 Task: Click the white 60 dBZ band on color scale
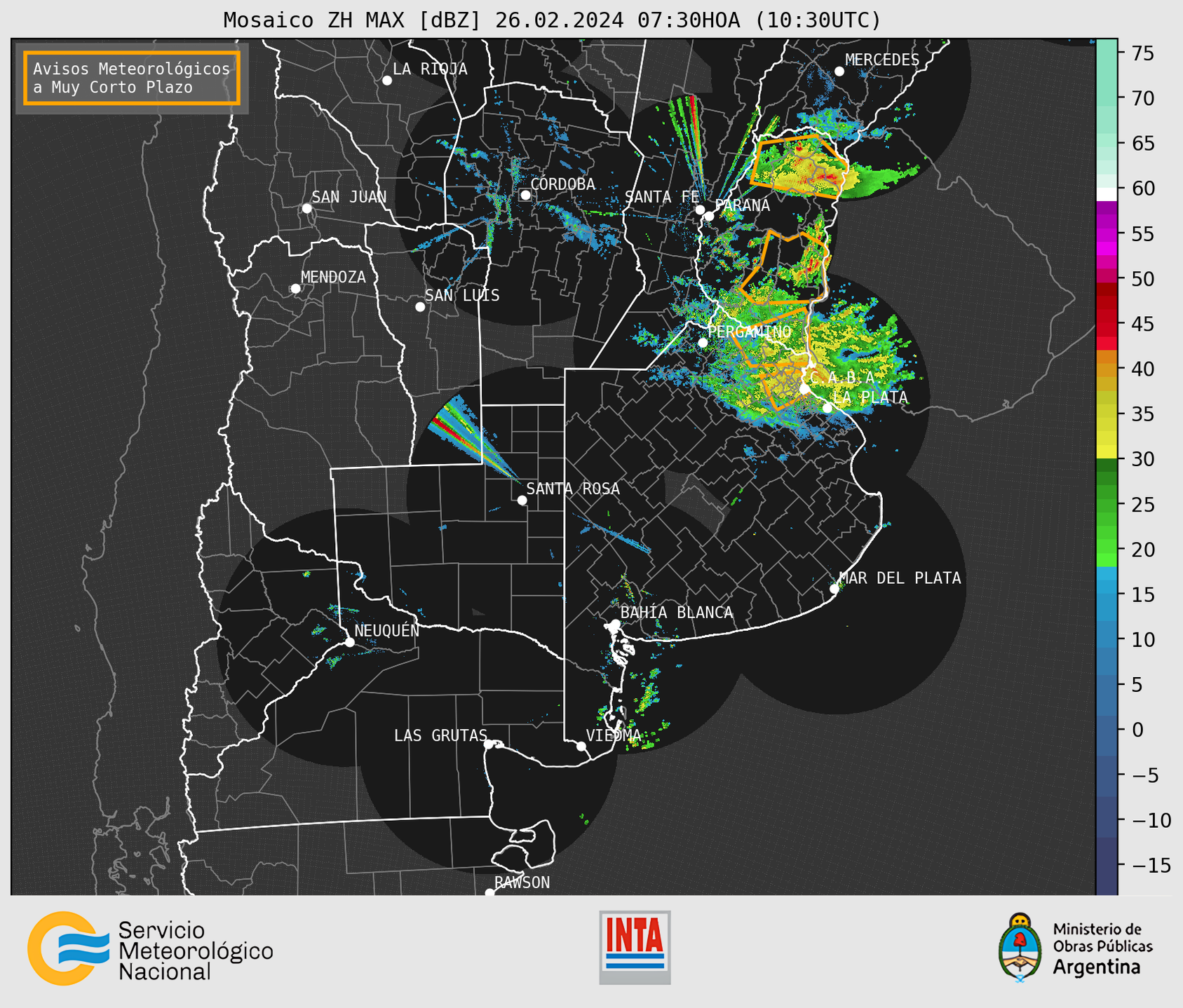(1106, 193)
